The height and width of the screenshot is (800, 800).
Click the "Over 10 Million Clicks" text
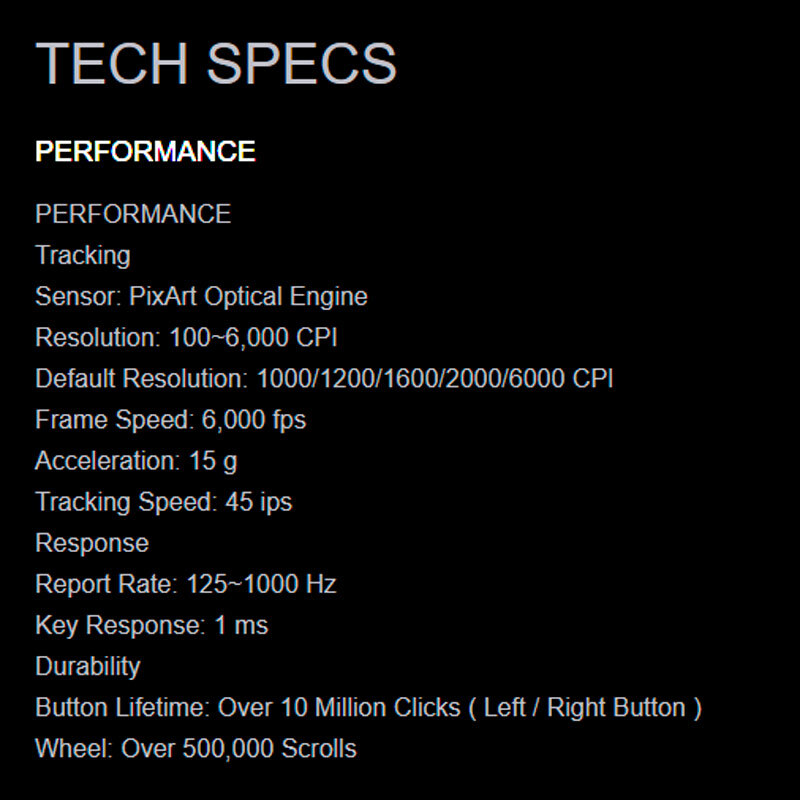coord(339,708)
